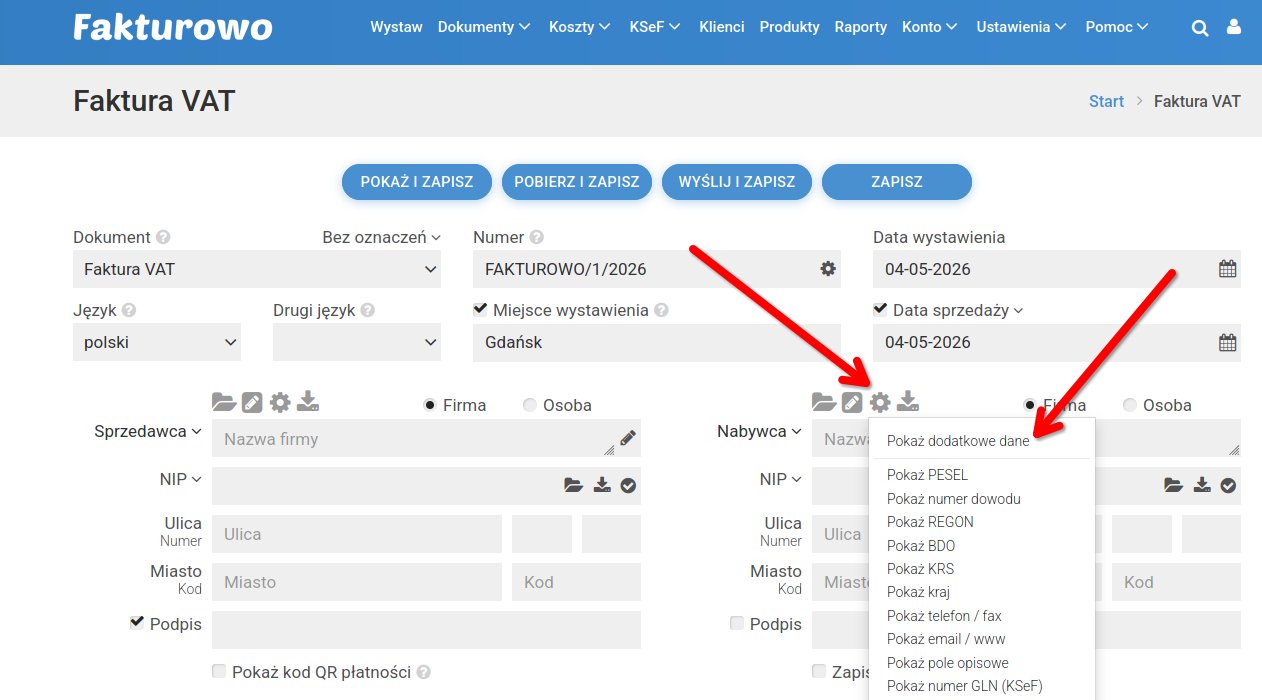Expand Nabywca label dropdown
Image resolution: width=1262 pixels, height=700 pixels.
pos(760,431)
